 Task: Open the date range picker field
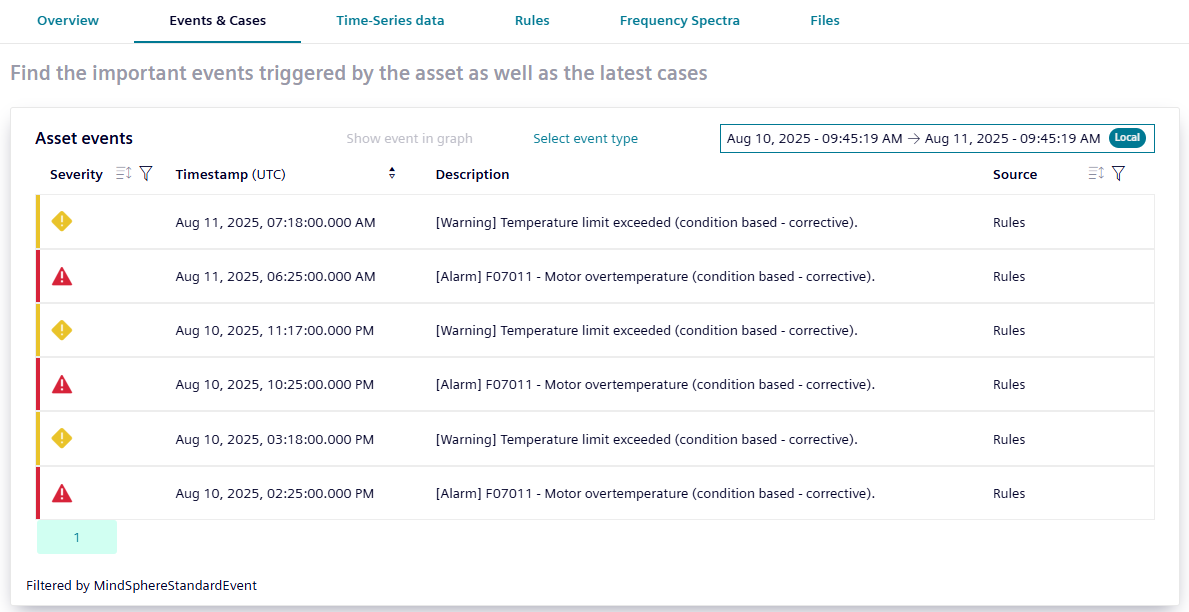click(x=913, y=139)
